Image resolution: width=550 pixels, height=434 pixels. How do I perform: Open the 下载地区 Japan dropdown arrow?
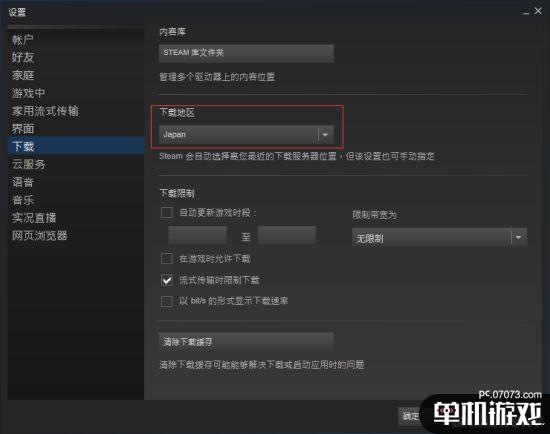(x=325, y=134)
